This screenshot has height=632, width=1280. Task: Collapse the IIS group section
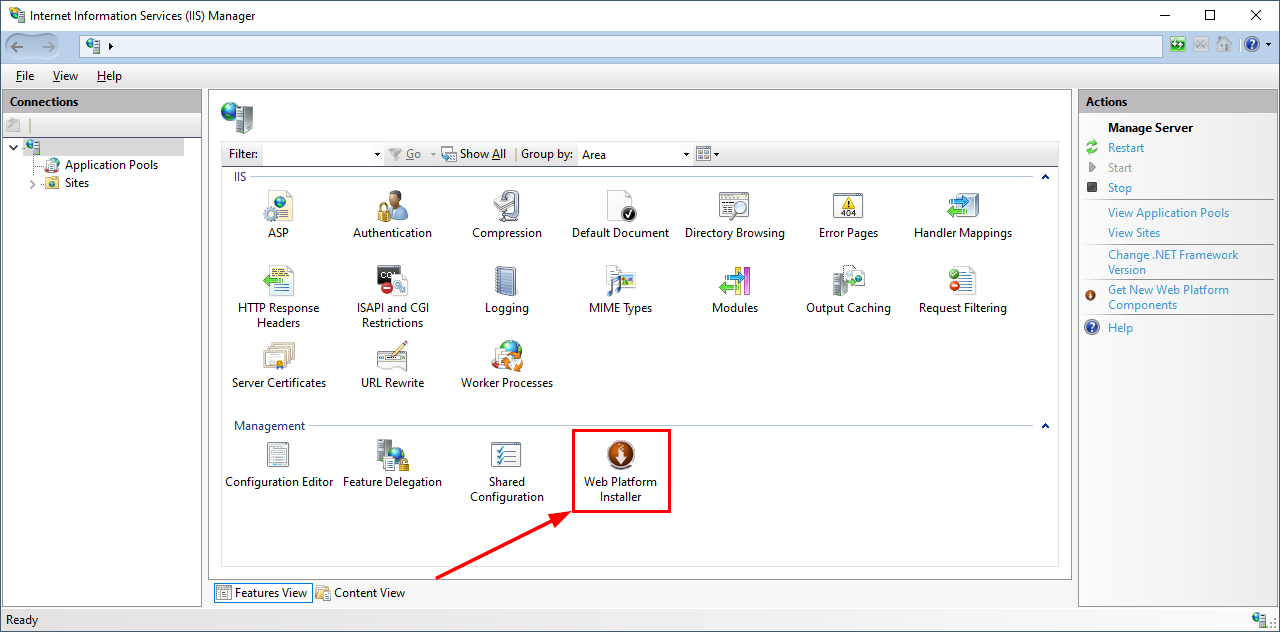pyautogui.click(x=1045, y=177)
